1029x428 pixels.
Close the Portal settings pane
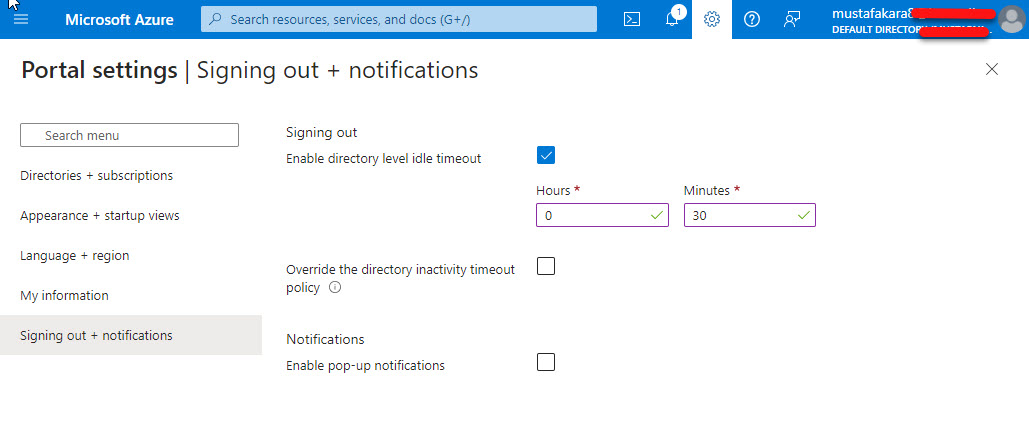(x=992, y=69)
